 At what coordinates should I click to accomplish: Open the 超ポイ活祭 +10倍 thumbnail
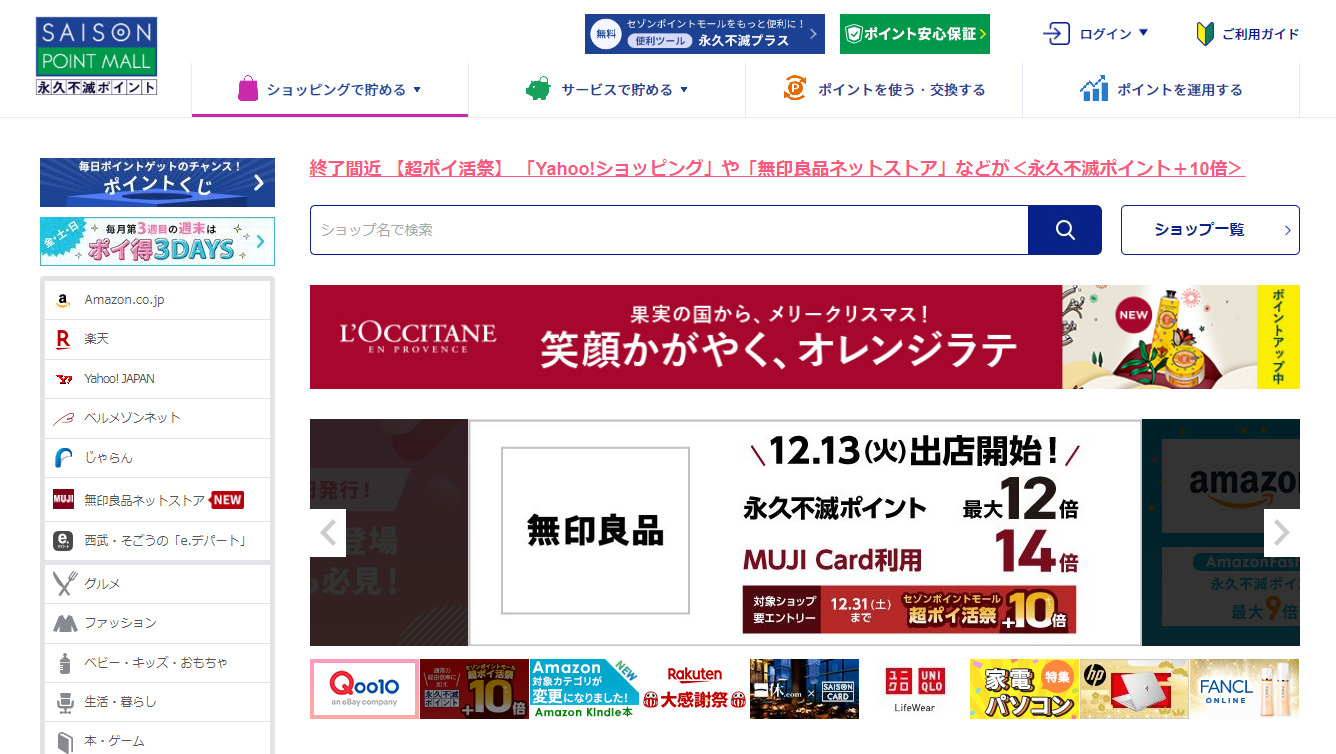pyautogui.click(x=474, y=689)
